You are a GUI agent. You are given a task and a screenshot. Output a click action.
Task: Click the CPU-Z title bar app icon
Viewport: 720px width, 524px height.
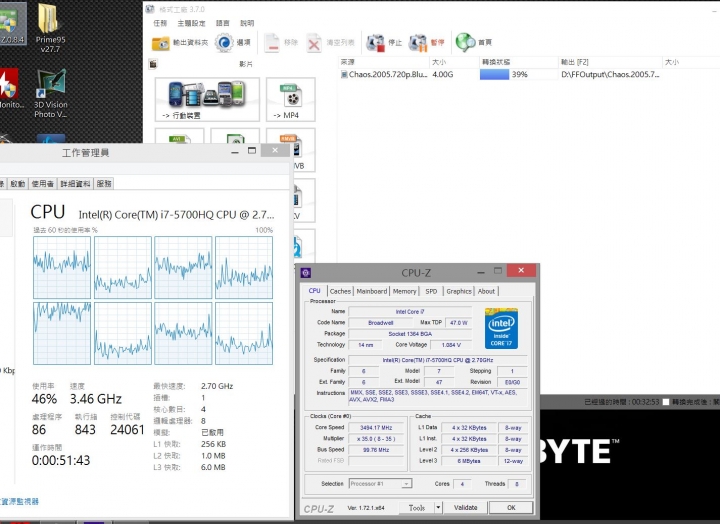point(306,273)
